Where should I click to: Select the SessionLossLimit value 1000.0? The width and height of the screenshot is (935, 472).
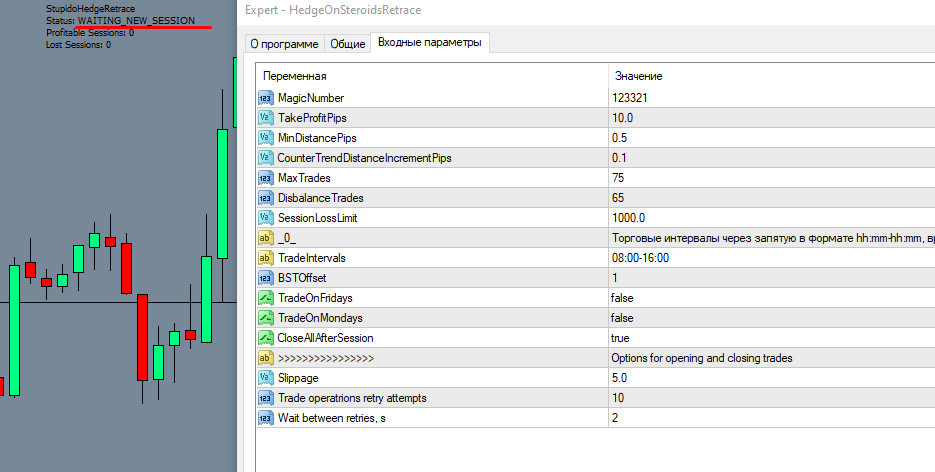tap(629, 218)
